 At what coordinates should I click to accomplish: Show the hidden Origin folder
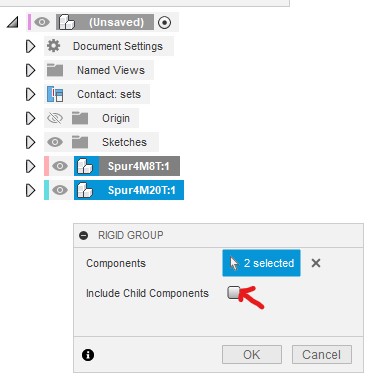[55, 118]
